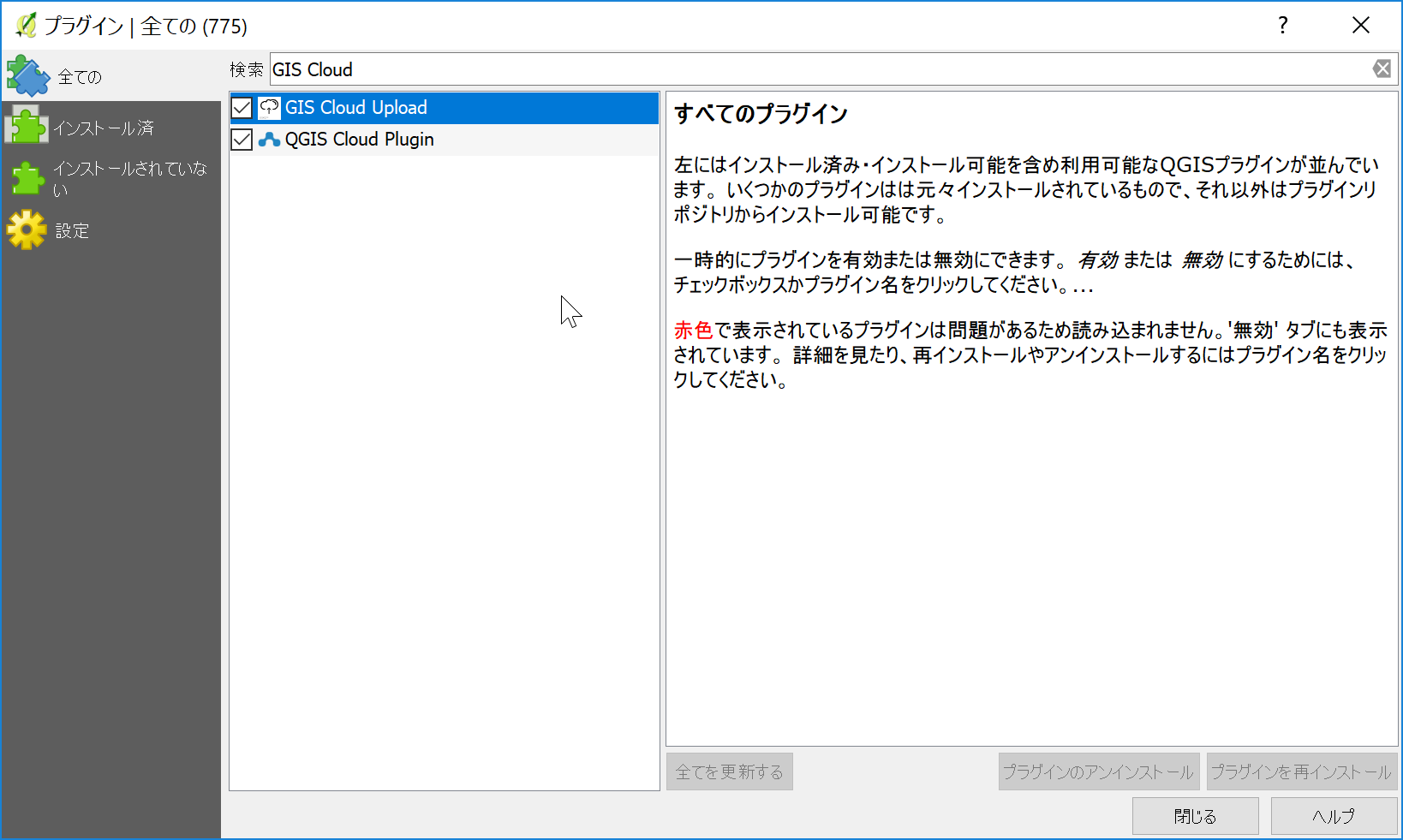
Task: Click the red 赤色 text in description
Action: pyautogui.click(x=693, y=330)
